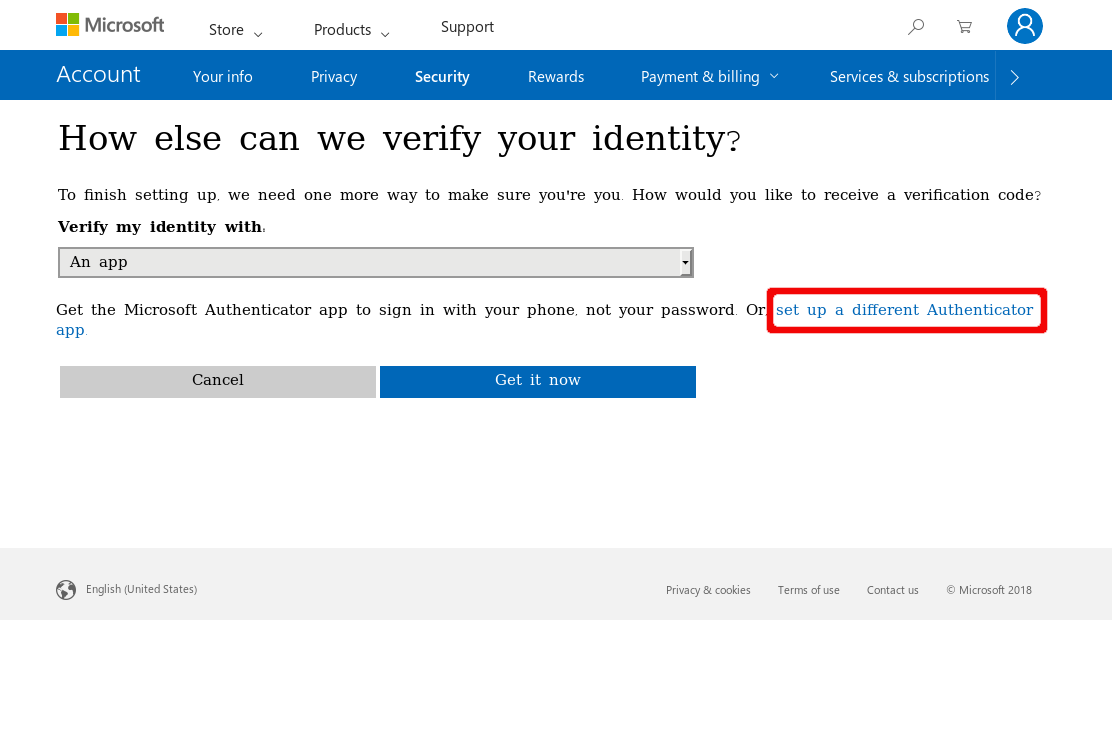The width and height of the screenshot is (1112, 737).
Task: Click the Get it now button
Action: [x=538, y=381]
